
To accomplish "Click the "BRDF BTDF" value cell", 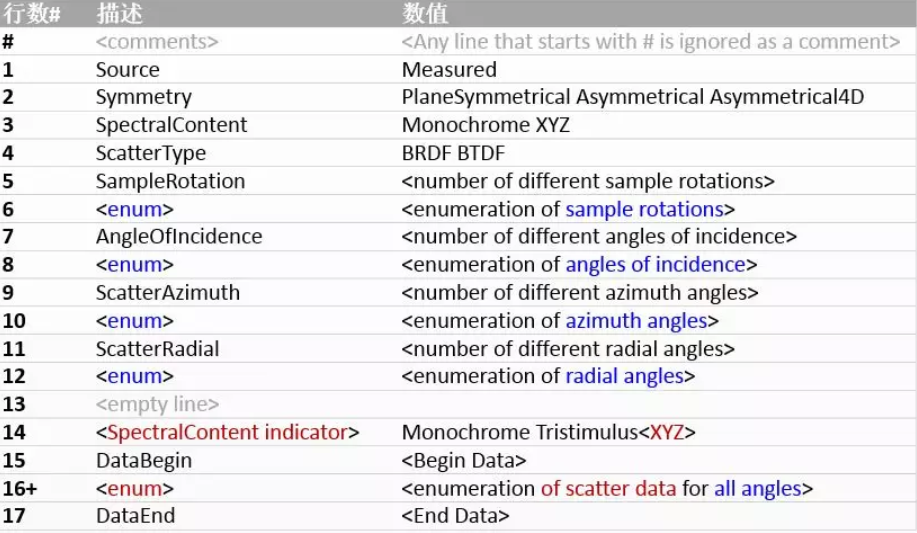I will (453, 153).
